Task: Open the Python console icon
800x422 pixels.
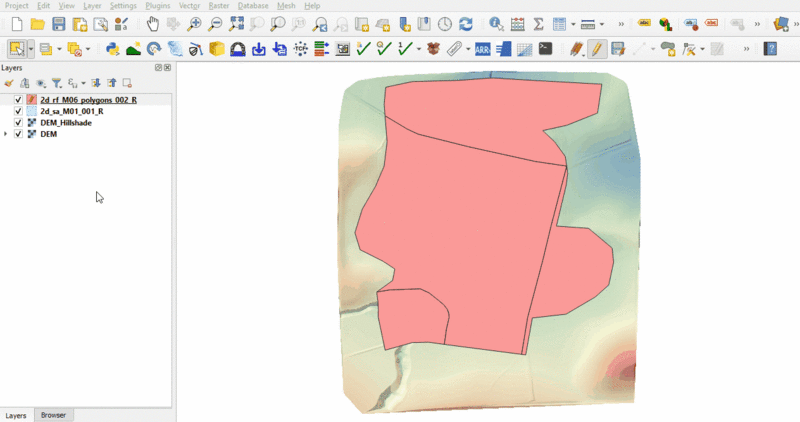Action: (x=112, y=48)
